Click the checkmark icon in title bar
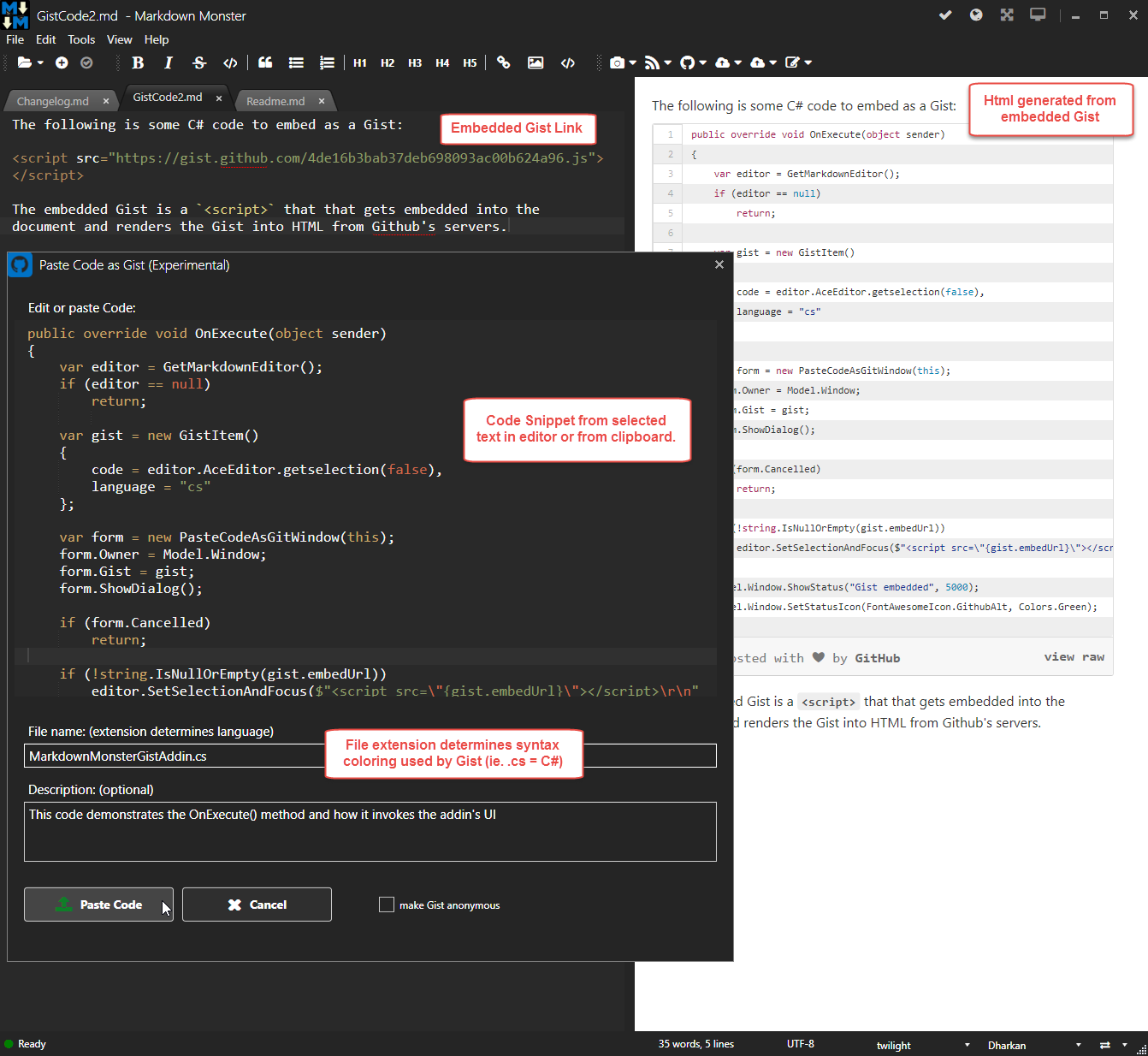This screenshot has width=1148, height=1056. [x=945, y=15]
